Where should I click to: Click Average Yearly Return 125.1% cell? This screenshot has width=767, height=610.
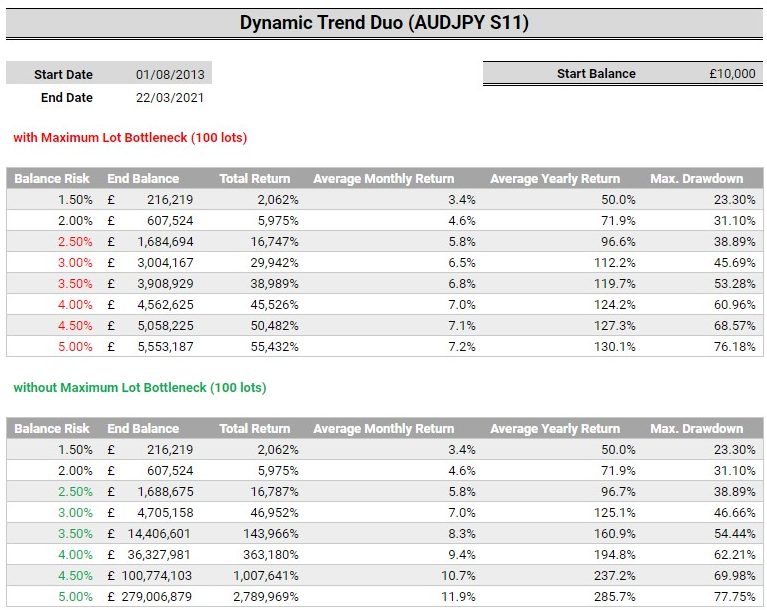(615, 513)
